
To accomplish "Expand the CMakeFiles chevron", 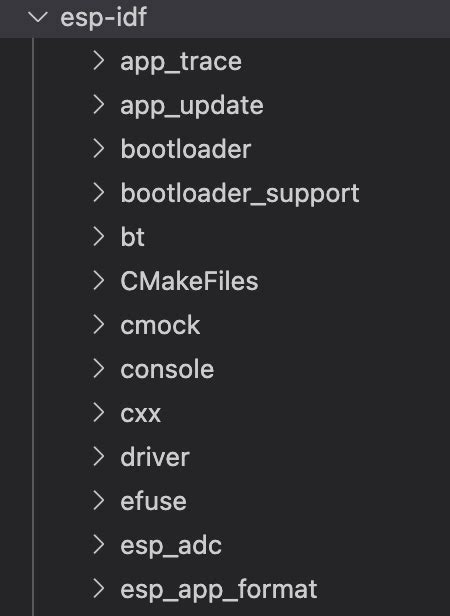I will coord(99,281).
